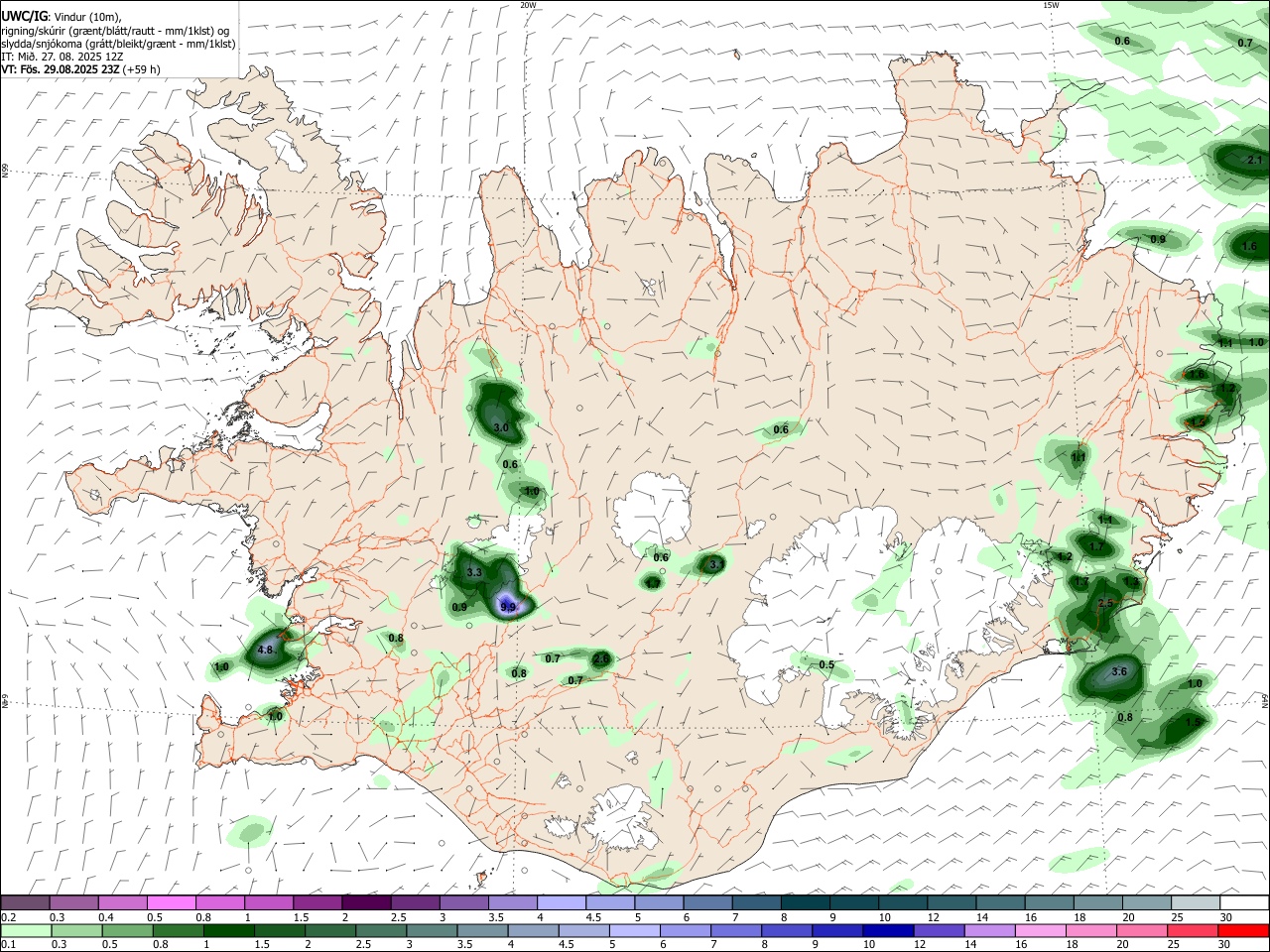Viewport: 1270px width, 952px height.
Task: Click the 9.9 precipitation value on the map
Action: 508,607
